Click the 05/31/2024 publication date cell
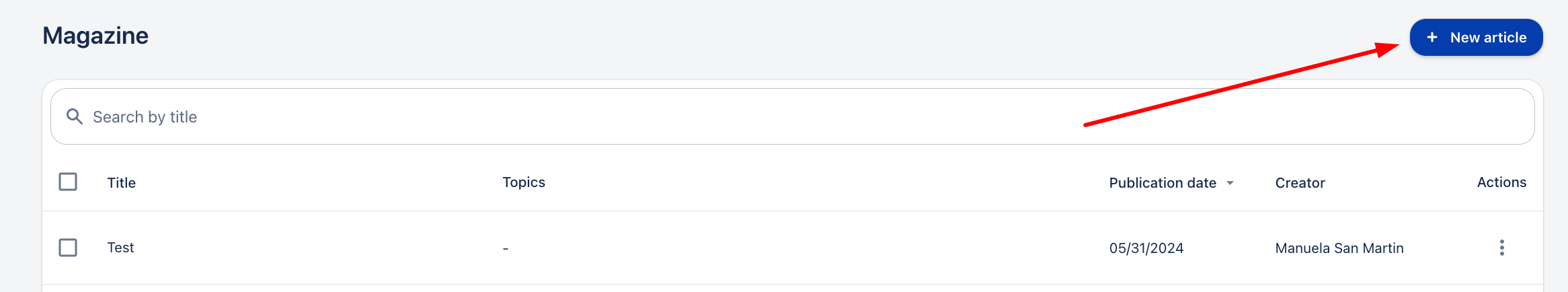This screenshot has width=1568, height=292. pos(1146,248)
